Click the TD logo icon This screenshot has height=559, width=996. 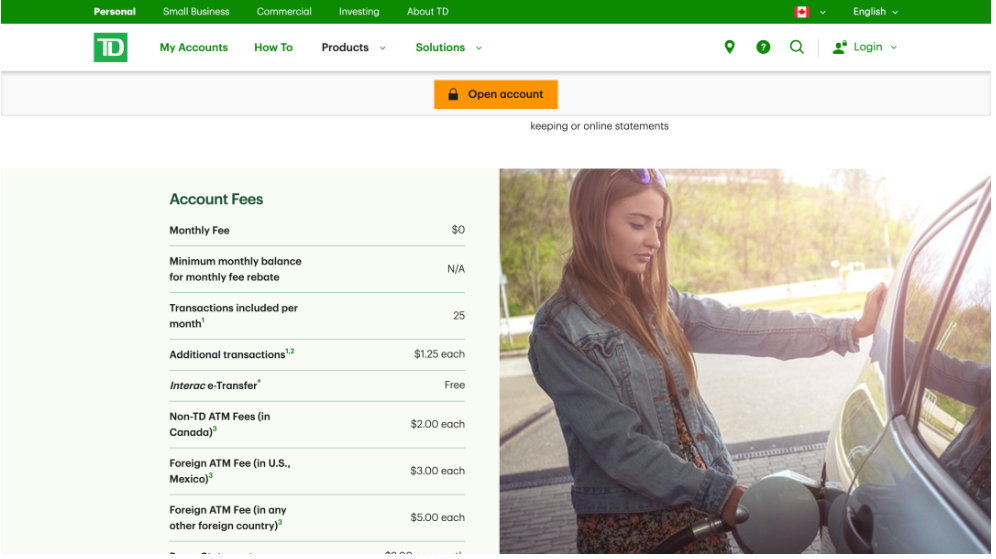[x=110, y=47]
